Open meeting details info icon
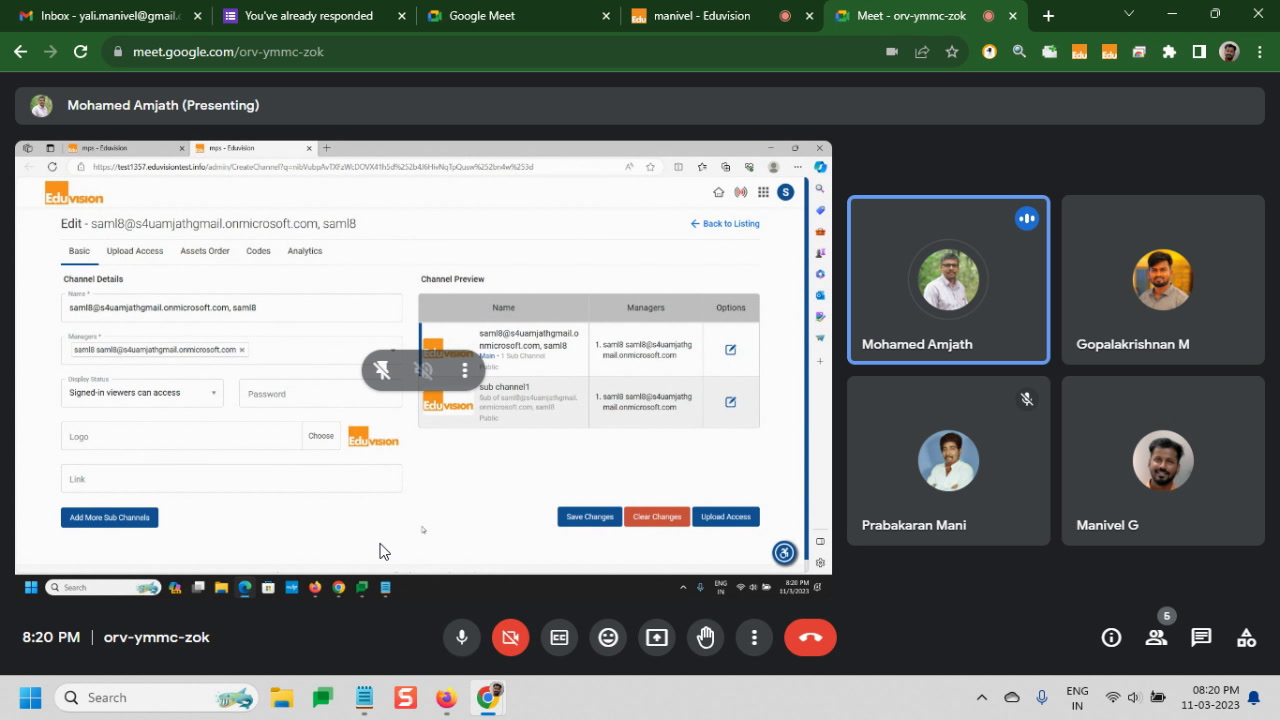Image resolution: width=1280 pixels, height=720 pixels. [x=1111, y=637]
